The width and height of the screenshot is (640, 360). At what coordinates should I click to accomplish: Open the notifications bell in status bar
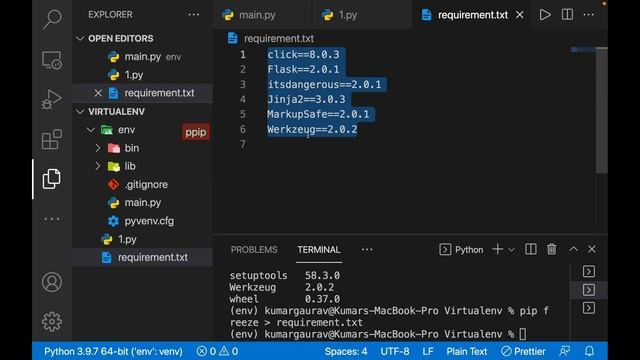589,351
